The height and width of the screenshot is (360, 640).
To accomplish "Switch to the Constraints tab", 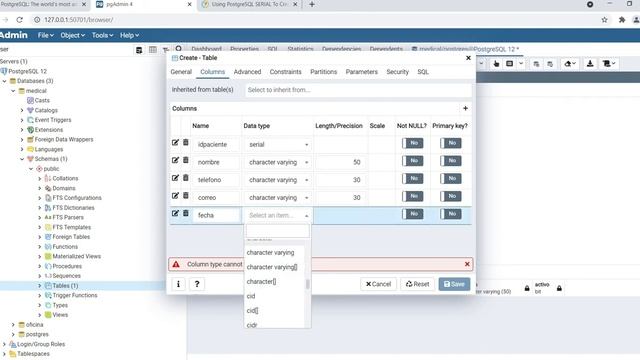I will 285,72.
